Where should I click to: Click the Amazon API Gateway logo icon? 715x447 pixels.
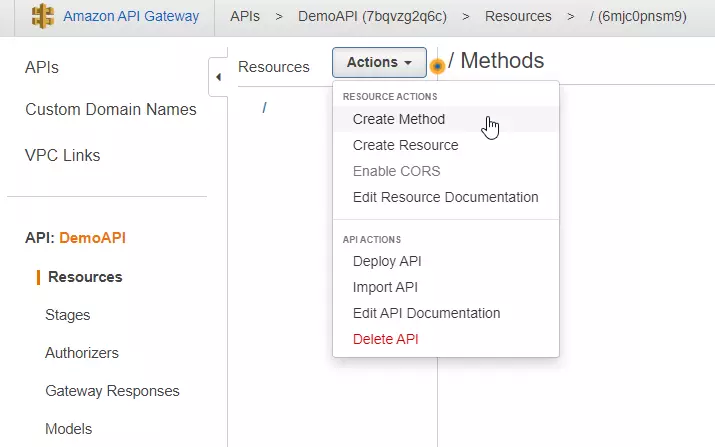click(43, 16)
